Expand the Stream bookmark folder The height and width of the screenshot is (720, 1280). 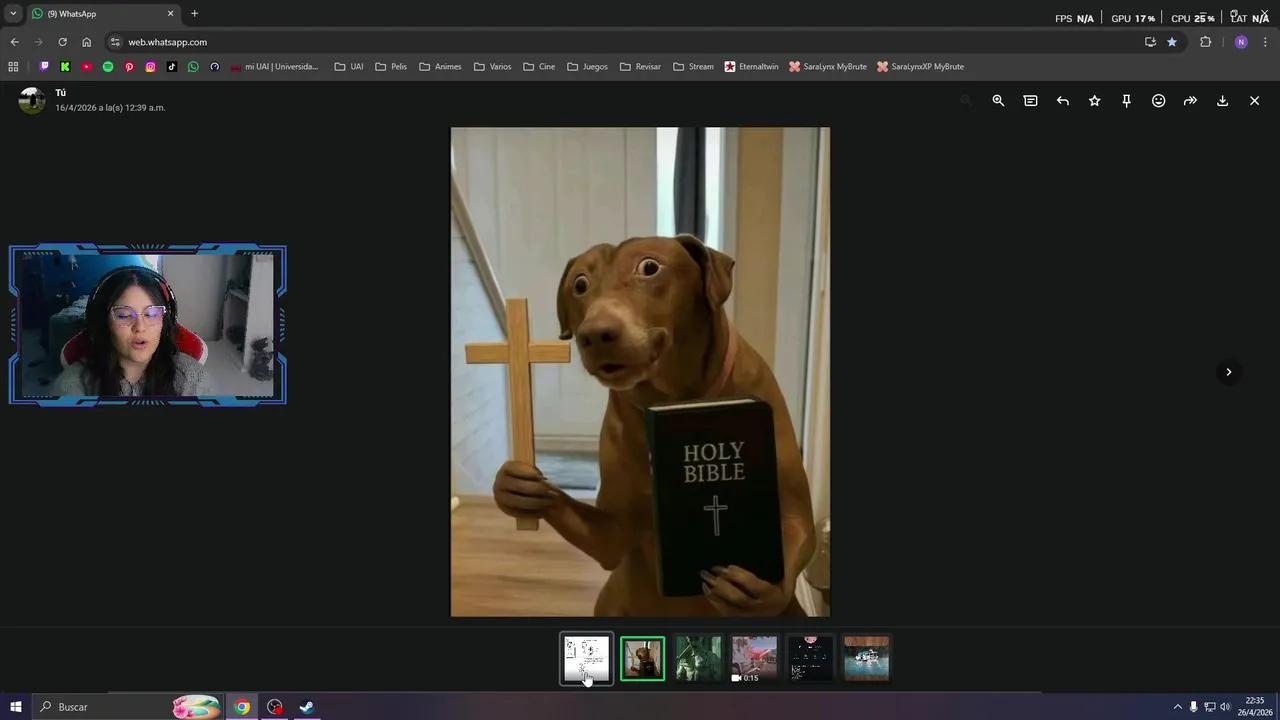point(693,67)
